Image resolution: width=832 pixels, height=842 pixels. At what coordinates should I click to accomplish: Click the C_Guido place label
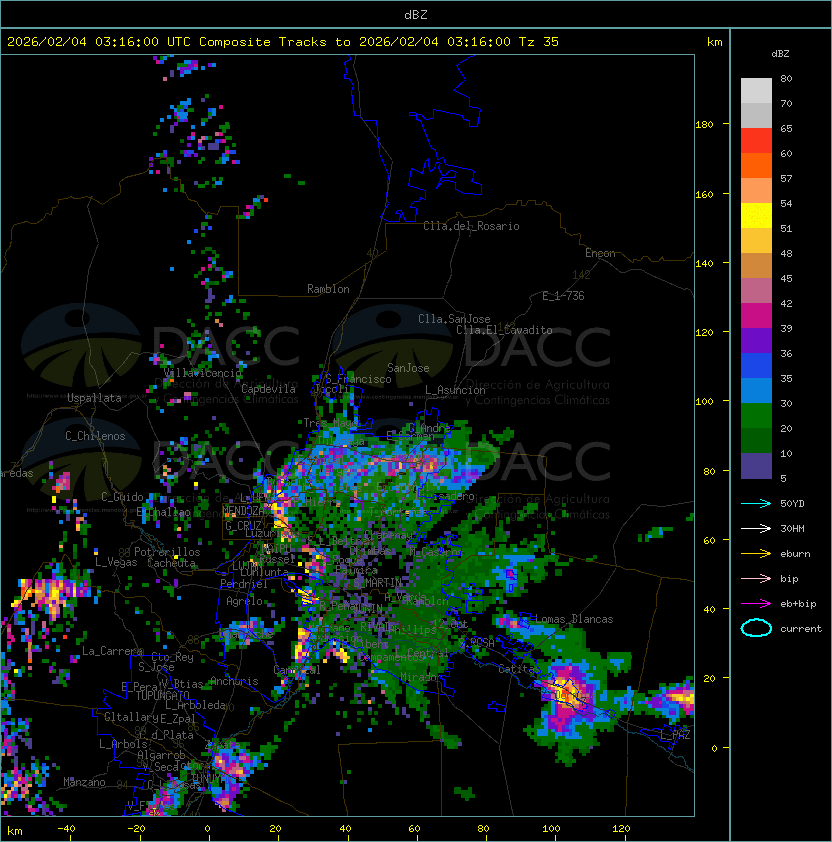pos(122,497)
